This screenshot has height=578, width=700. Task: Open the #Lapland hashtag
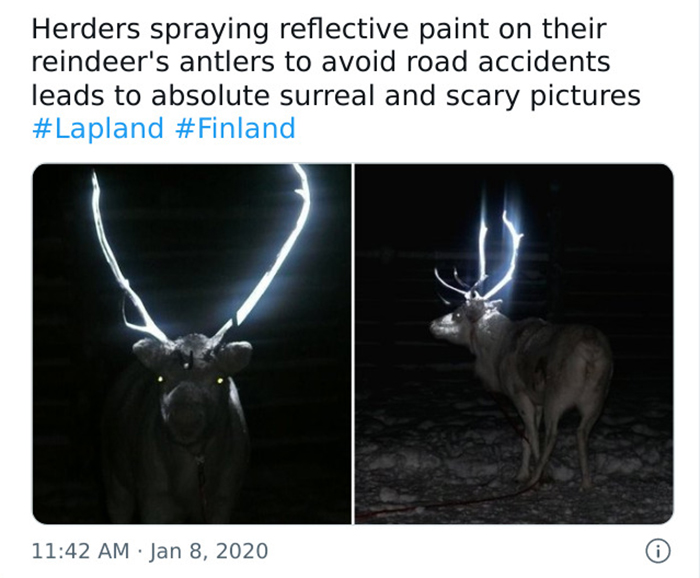[x=98, y=129]
